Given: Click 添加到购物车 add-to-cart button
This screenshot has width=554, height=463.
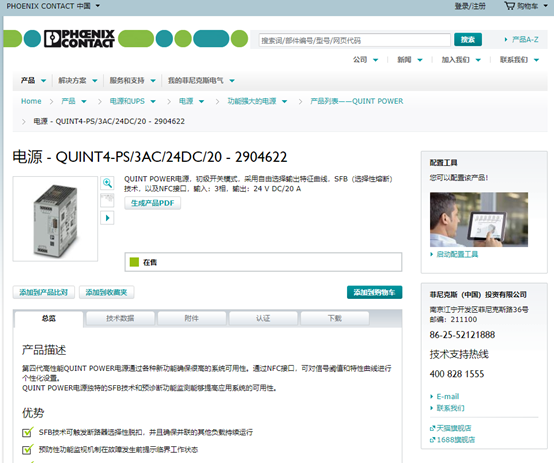Looking at the screenshot, I should 375,292.
